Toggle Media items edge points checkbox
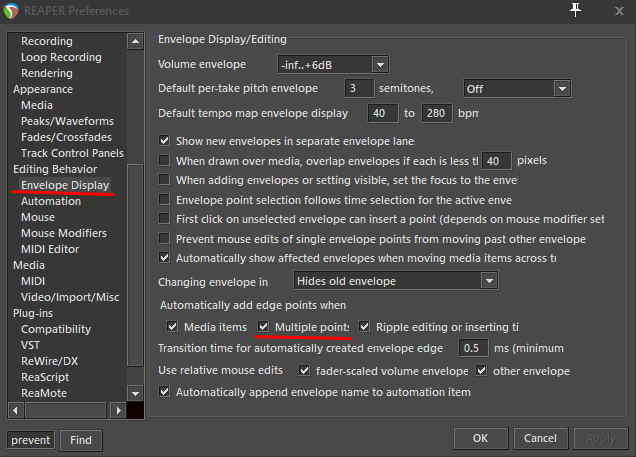 click(x=172, y=326)
